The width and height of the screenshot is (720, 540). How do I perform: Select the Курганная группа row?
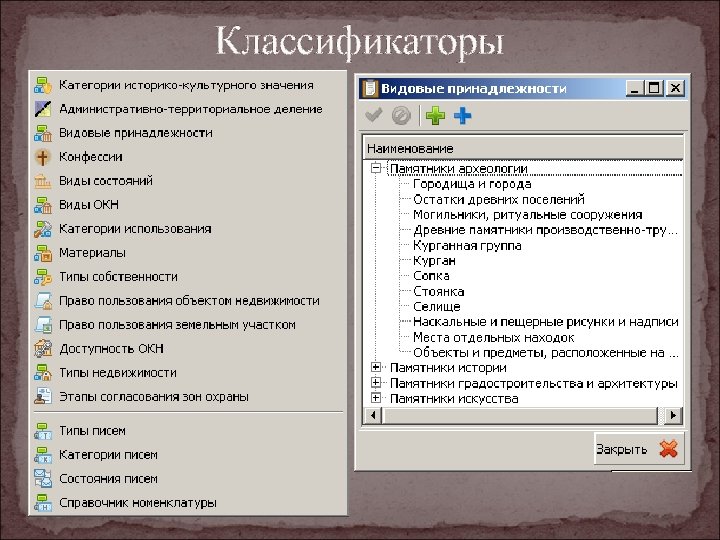point(467,245)
